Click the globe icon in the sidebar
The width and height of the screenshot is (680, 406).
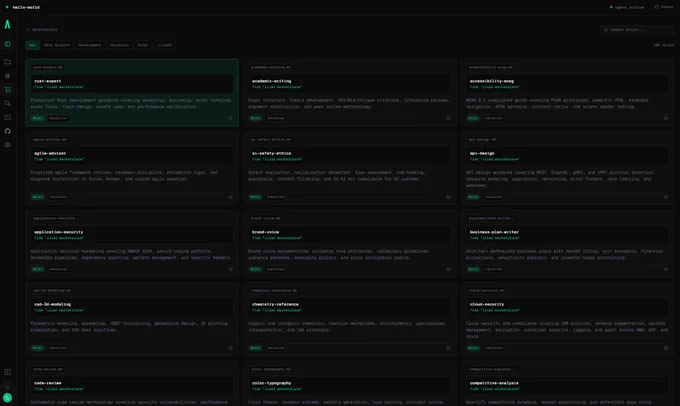(x=7, y=76)
